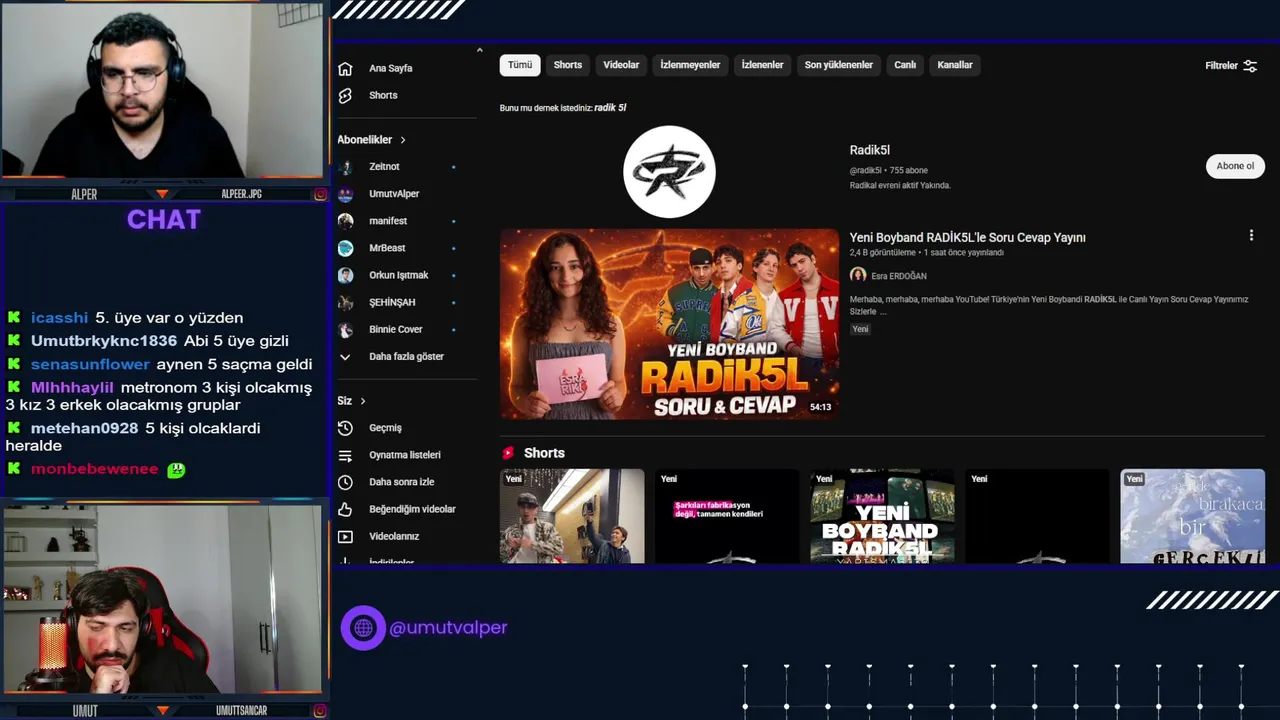Click Alper's top webcam feed
The height and width of the screenshot is (720, 1280).
162,90
